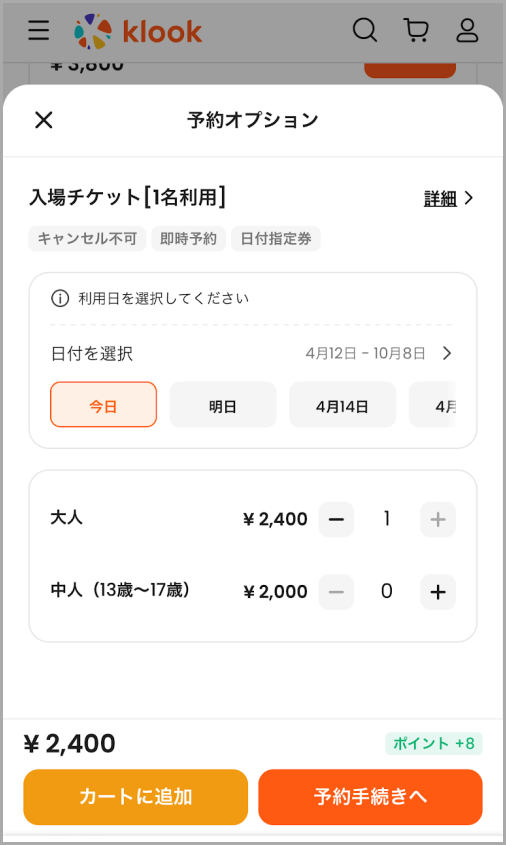Increase 大人 quantity with plus button
The width and height of the screenshot is (506, 845).
click(x=438, y=520)
